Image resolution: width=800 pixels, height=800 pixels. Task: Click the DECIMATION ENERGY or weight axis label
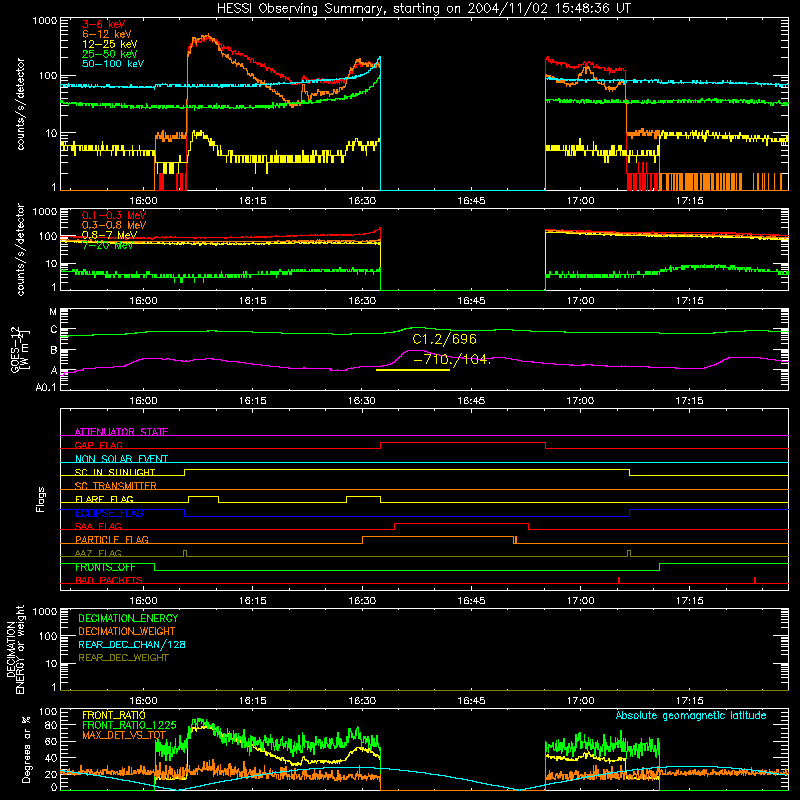[x=15, y=649]
